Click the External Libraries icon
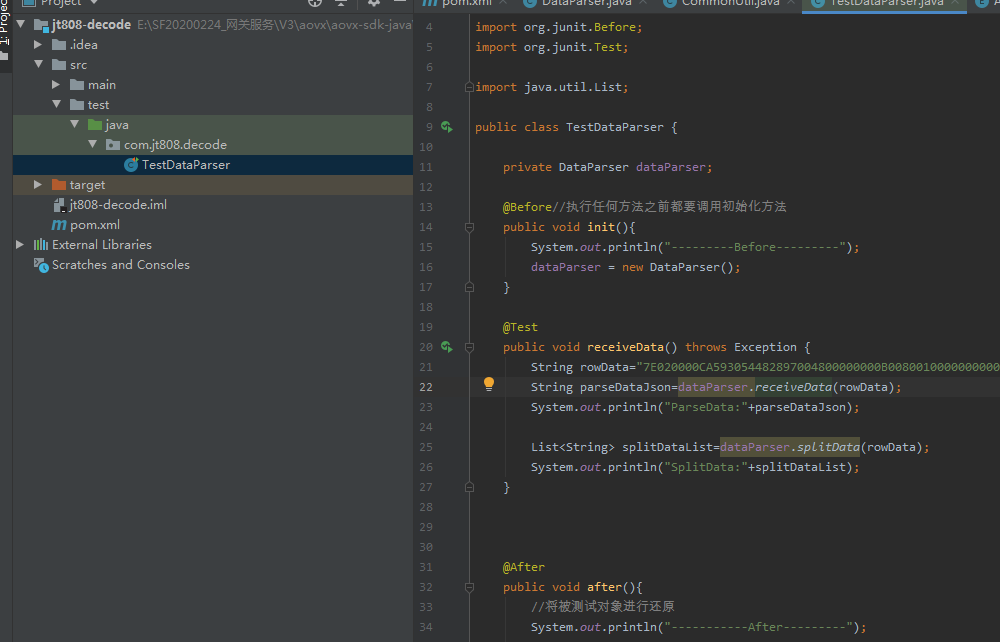 41,245
